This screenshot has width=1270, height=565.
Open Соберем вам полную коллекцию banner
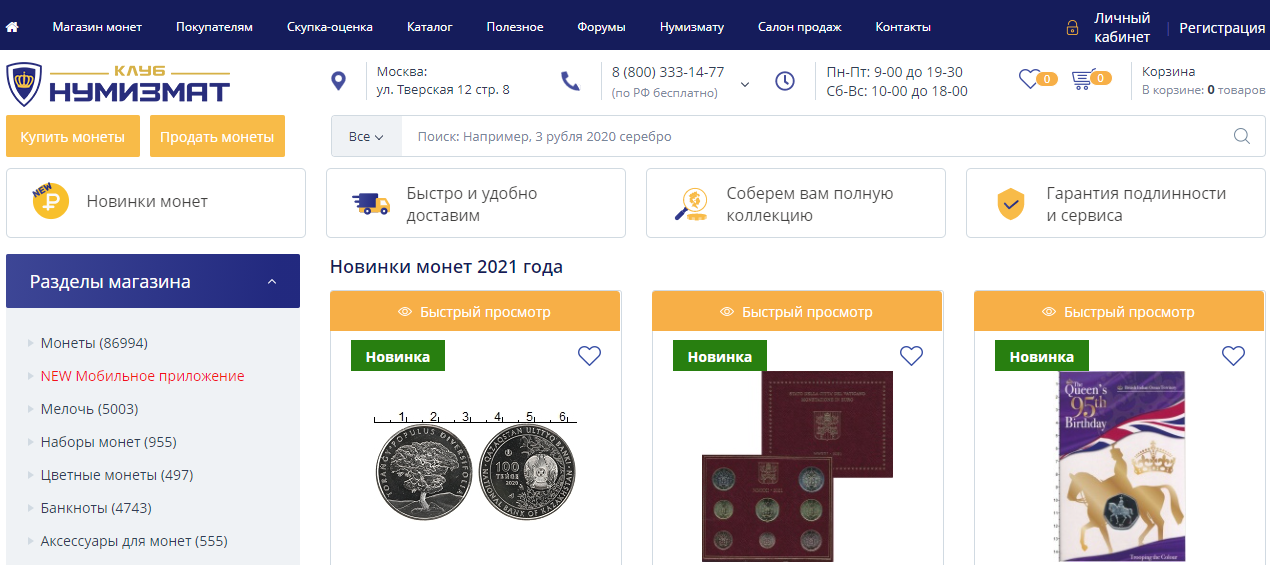click(796, 203)
